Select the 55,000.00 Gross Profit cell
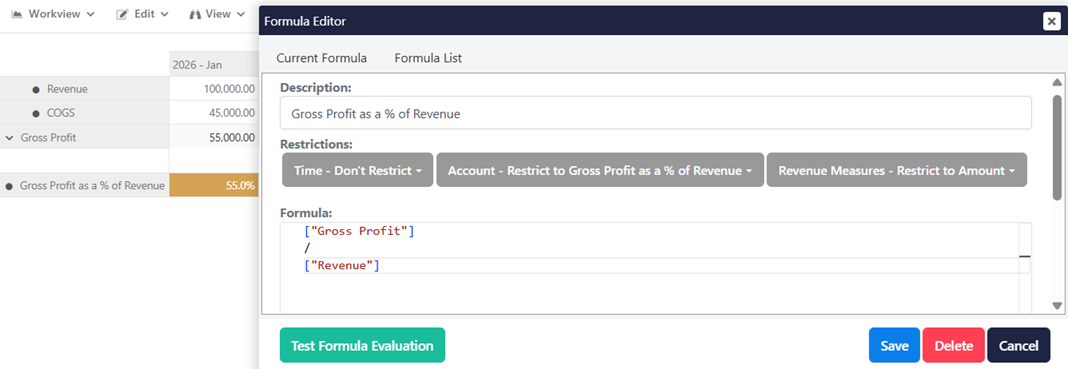Image resolution: width=1068 pixels, height=369 pixels. tap(214, 138)
